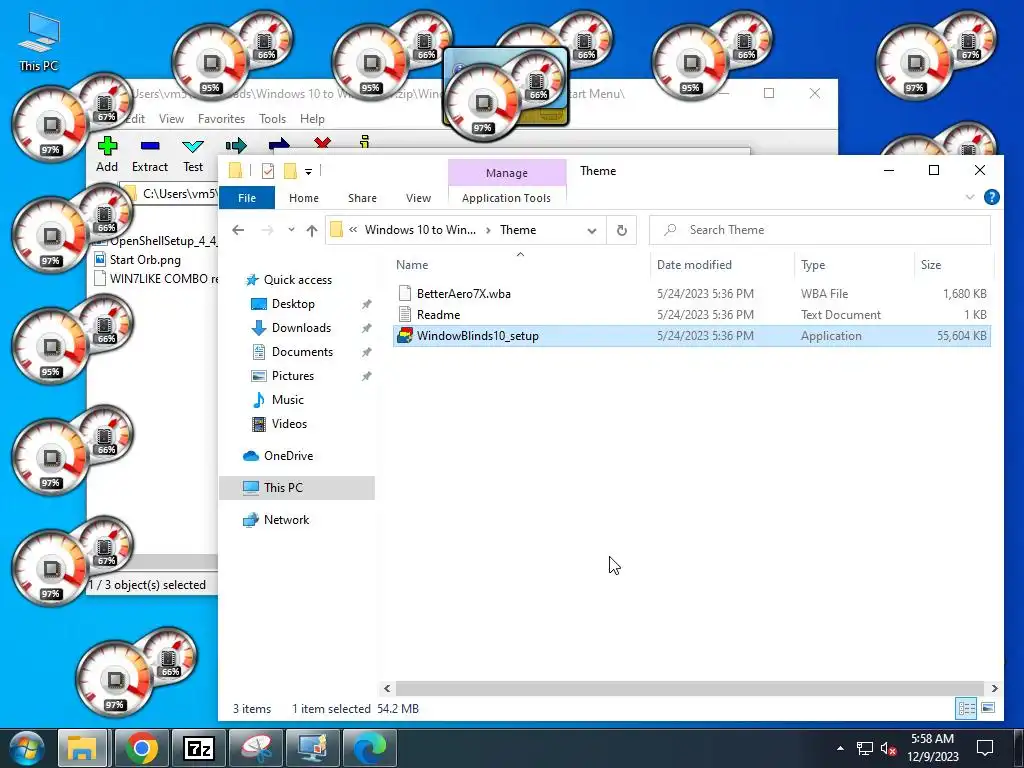Go up one folder level in Explorer
1024x768 pixels.
pyautogui.click(x=312, y=230)
